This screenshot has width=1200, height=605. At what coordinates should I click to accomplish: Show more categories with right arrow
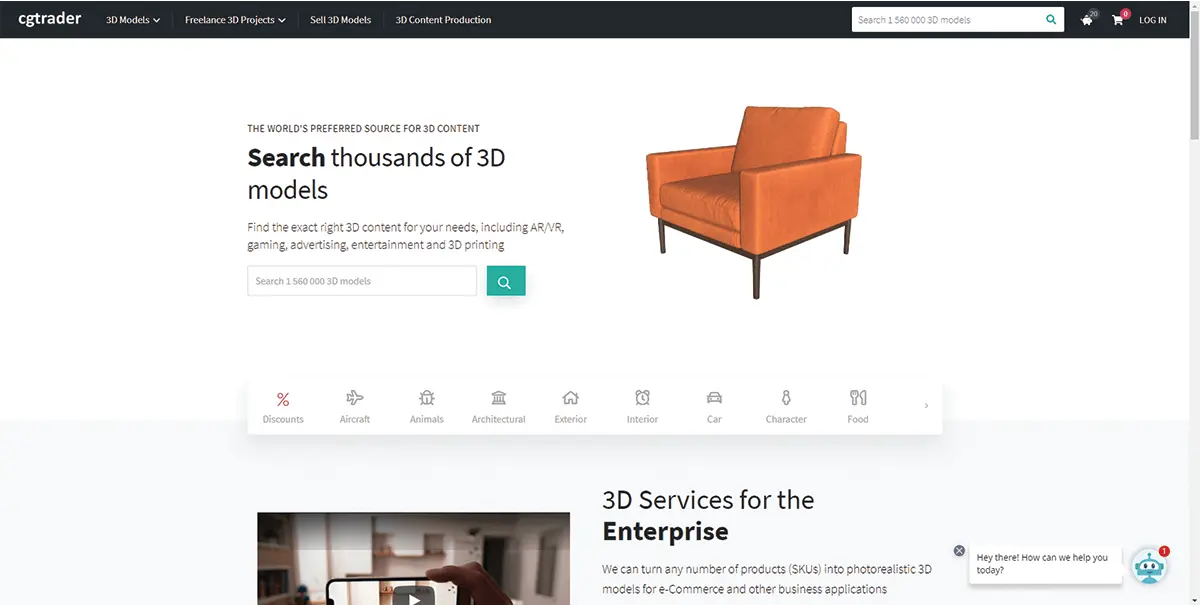[x=926, y=405]
